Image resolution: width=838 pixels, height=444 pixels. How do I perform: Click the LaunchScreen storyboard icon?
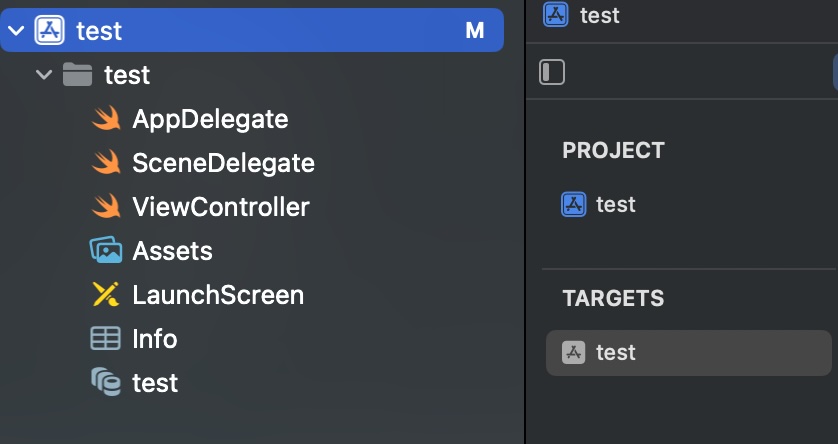pos(106,295)
